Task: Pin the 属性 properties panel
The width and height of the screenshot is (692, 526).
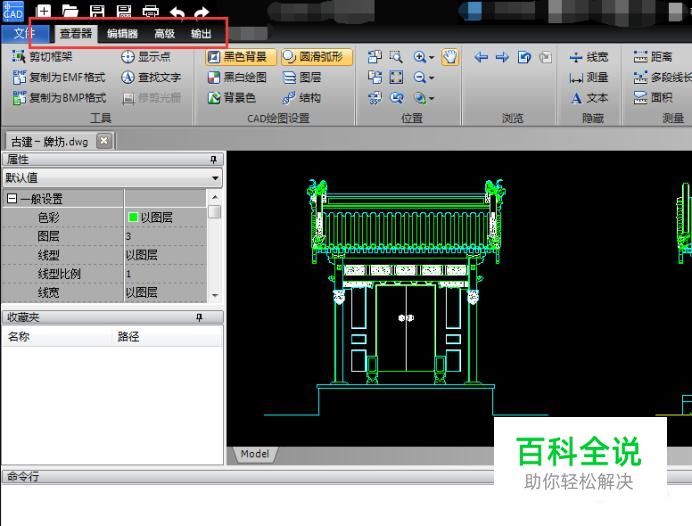Action: 214,159
